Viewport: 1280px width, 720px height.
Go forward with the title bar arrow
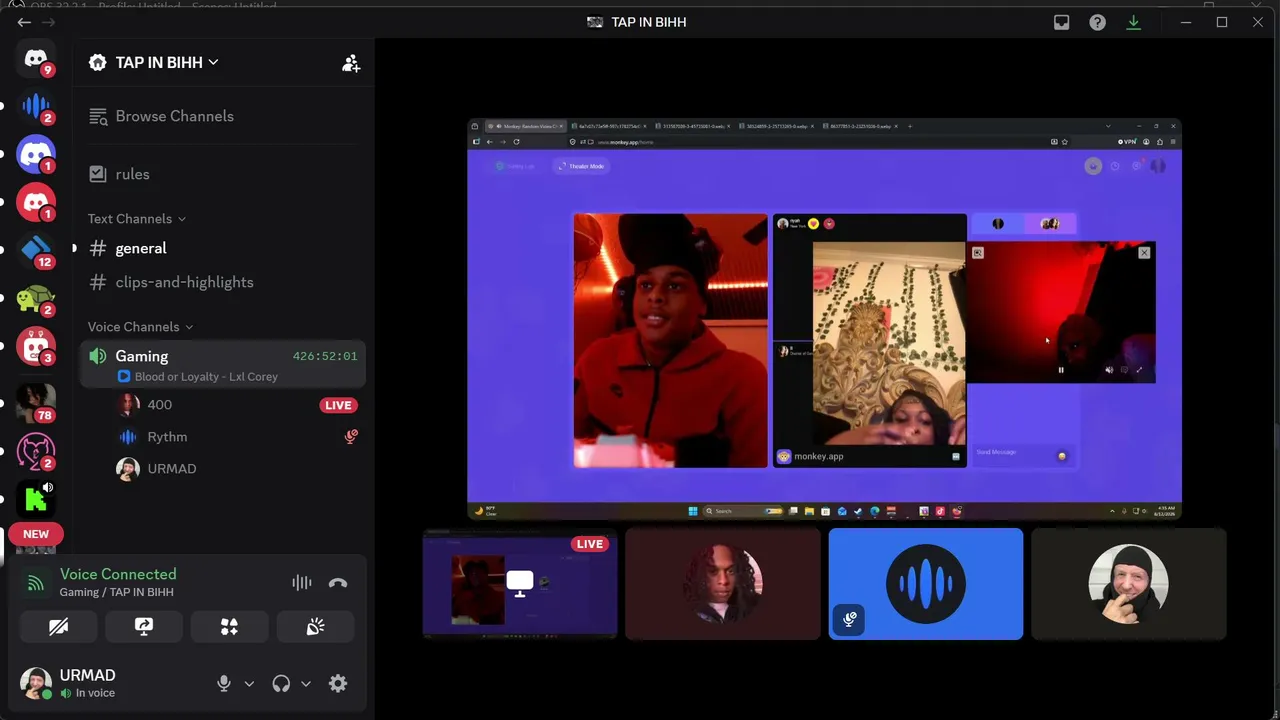point(48,22)
